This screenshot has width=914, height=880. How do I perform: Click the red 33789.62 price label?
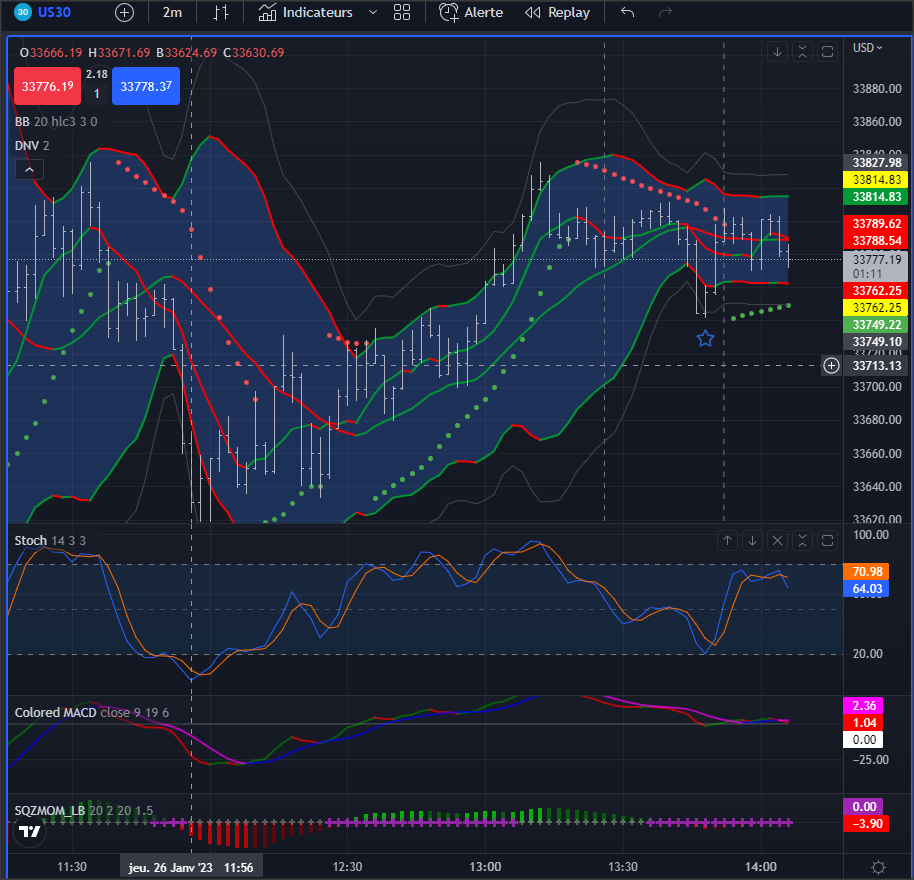point(875,224)
